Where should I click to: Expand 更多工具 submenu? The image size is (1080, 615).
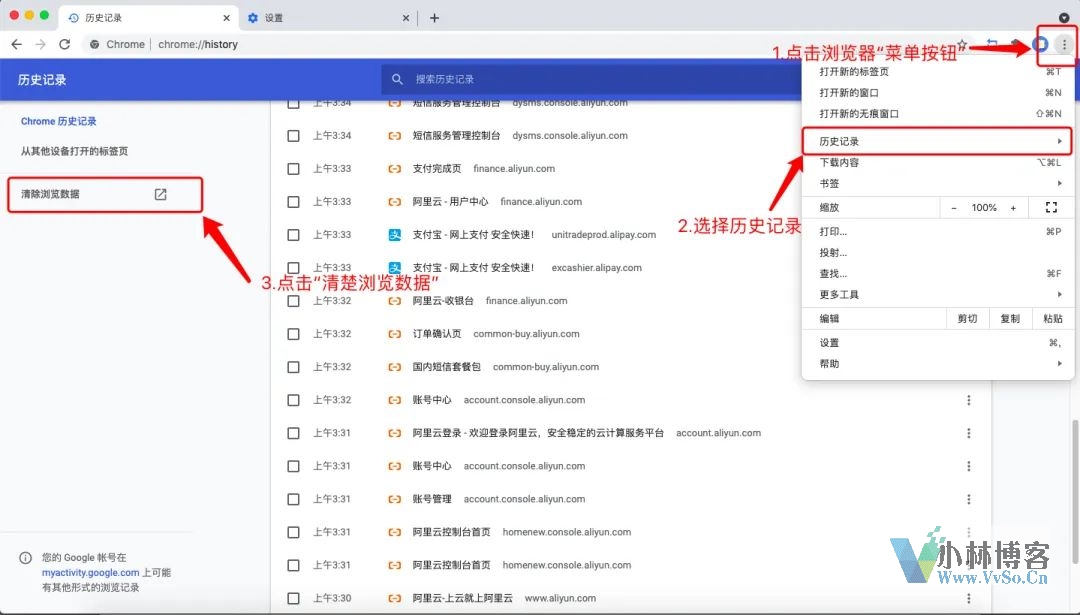tap(938, 295)
